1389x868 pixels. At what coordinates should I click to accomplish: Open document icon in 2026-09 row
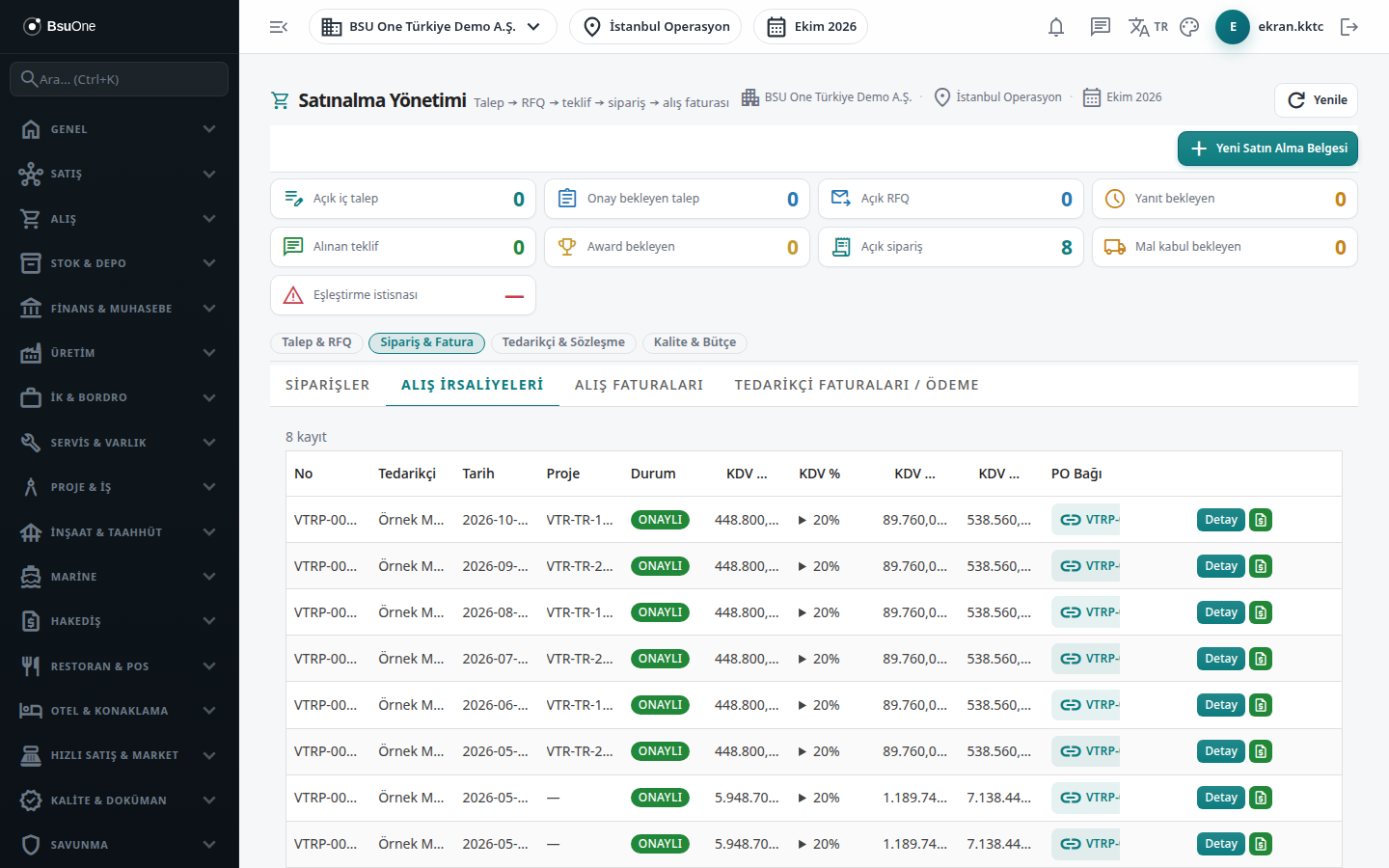1261,566
